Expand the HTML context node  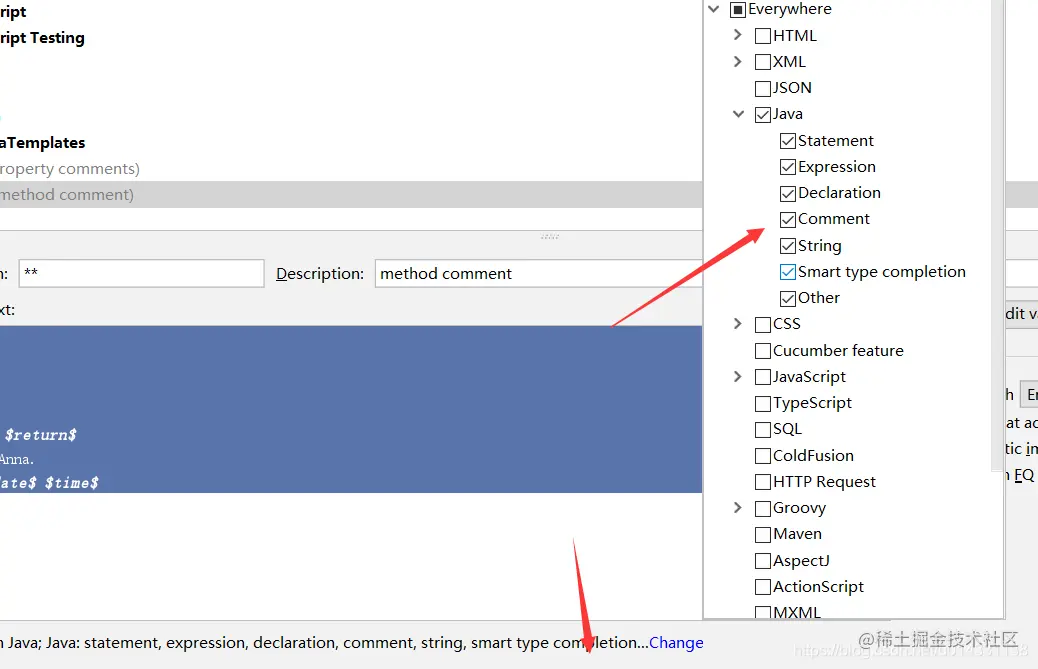[737, 35]
